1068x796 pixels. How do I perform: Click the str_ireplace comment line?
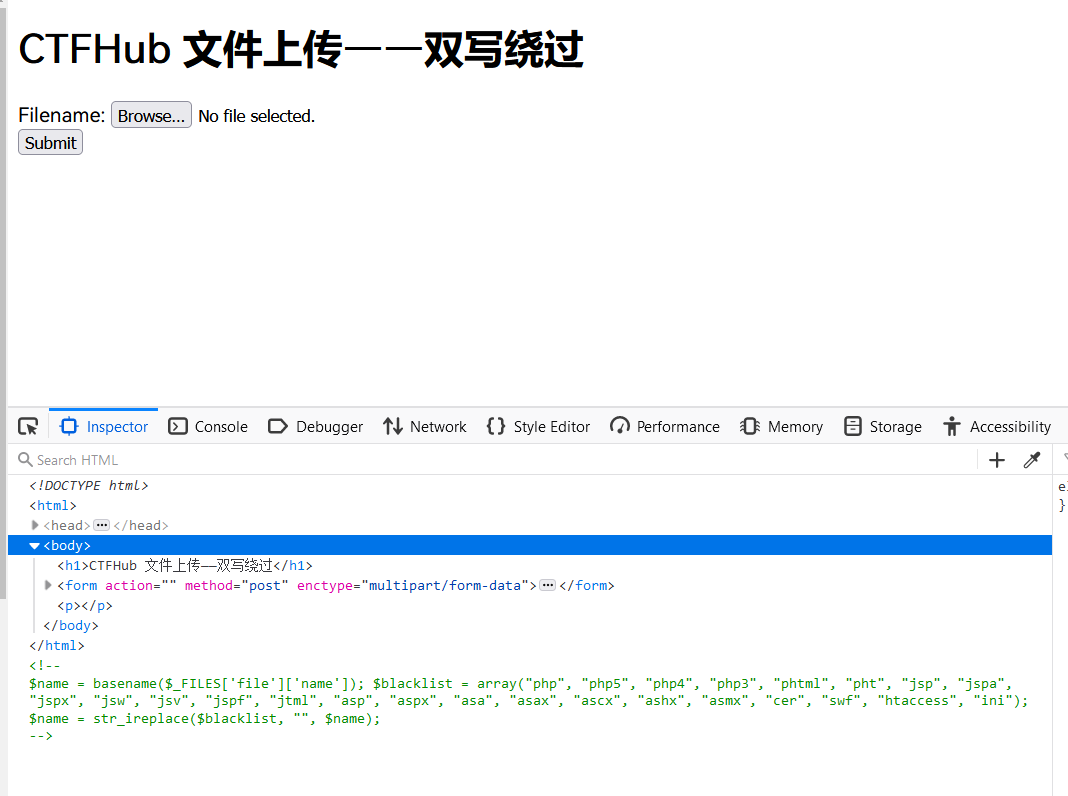tap(204, 718)
